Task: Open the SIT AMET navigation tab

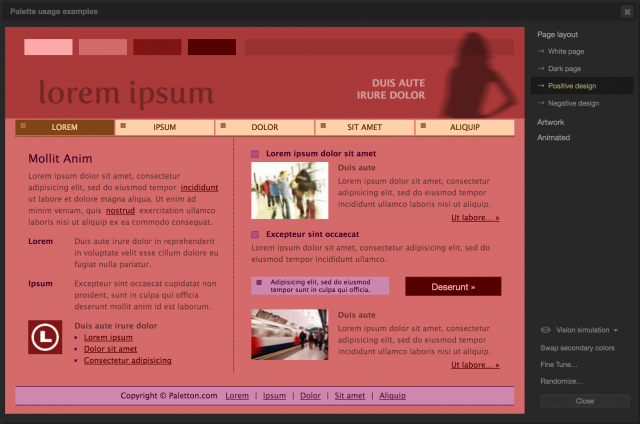Action: point(365,127)
